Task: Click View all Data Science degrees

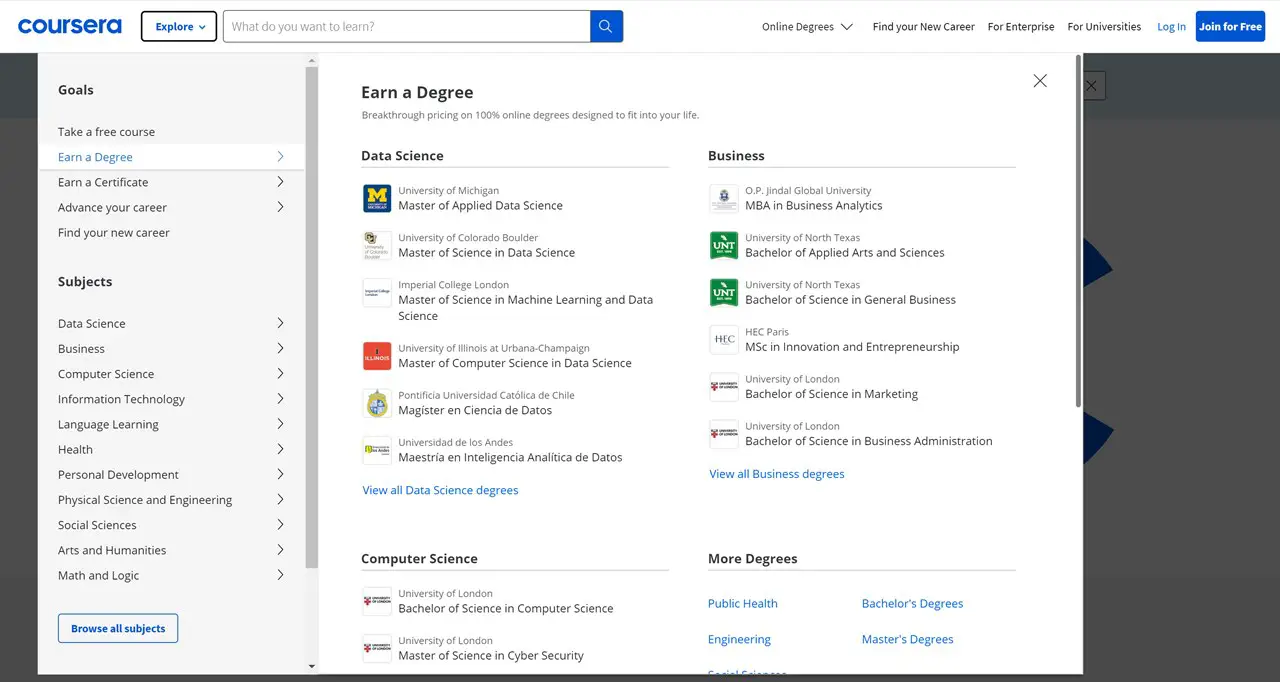Action: point(440,490)
